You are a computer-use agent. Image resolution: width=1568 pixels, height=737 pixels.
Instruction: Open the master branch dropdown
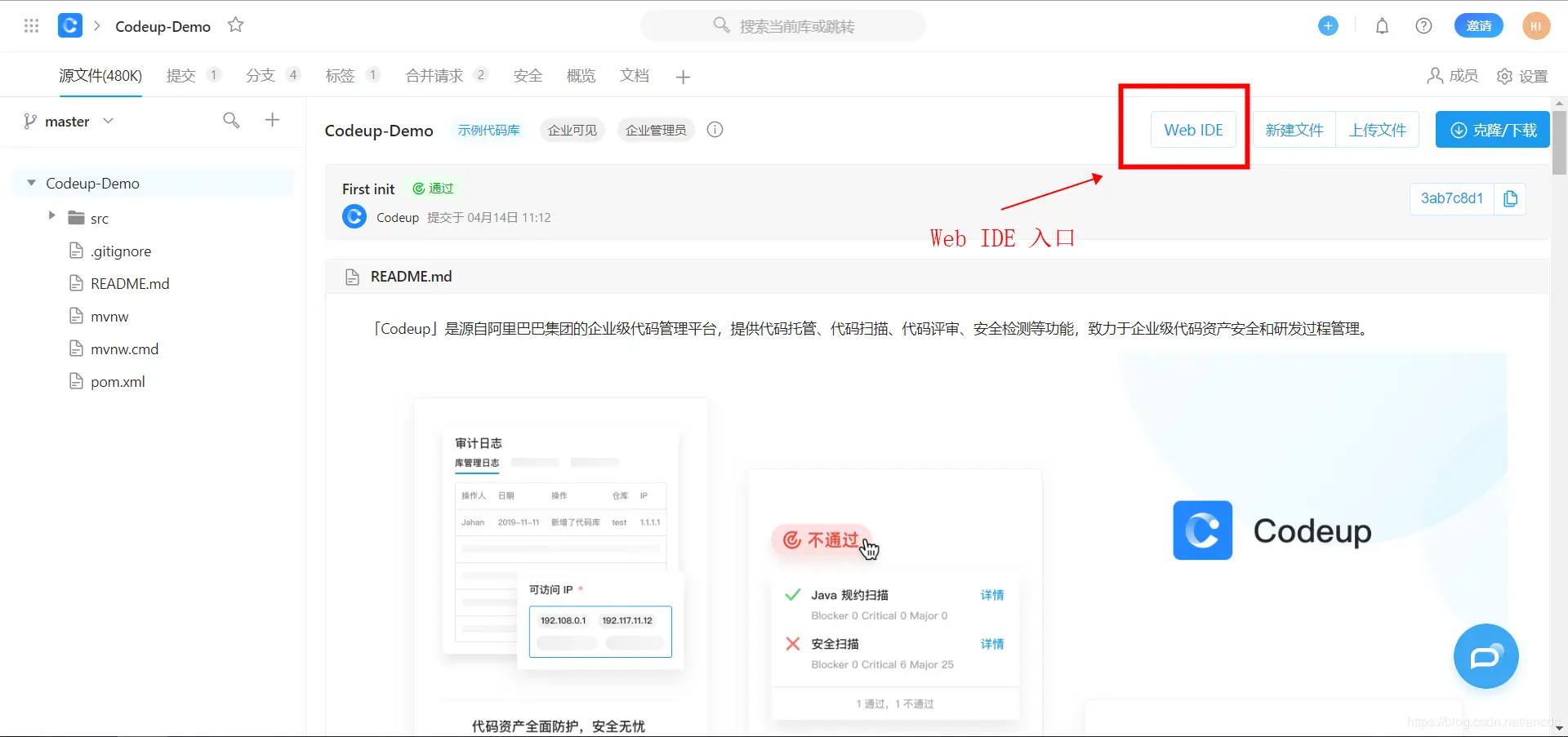pos(78,121)
